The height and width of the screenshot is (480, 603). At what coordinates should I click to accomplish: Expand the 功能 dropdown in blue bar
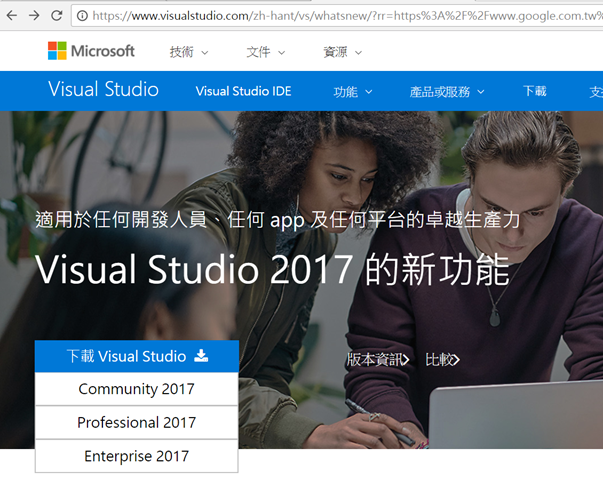point(353,92)
